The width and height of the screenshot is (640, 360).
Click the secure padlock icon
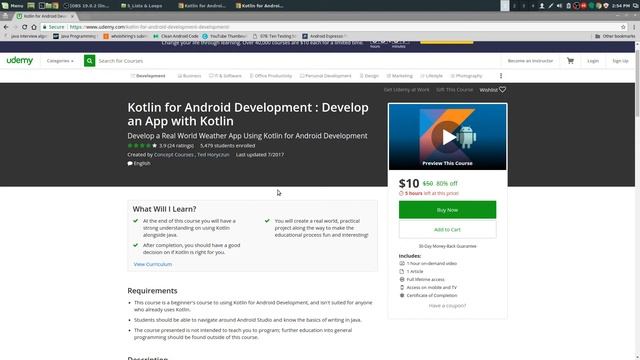point(44,27)
